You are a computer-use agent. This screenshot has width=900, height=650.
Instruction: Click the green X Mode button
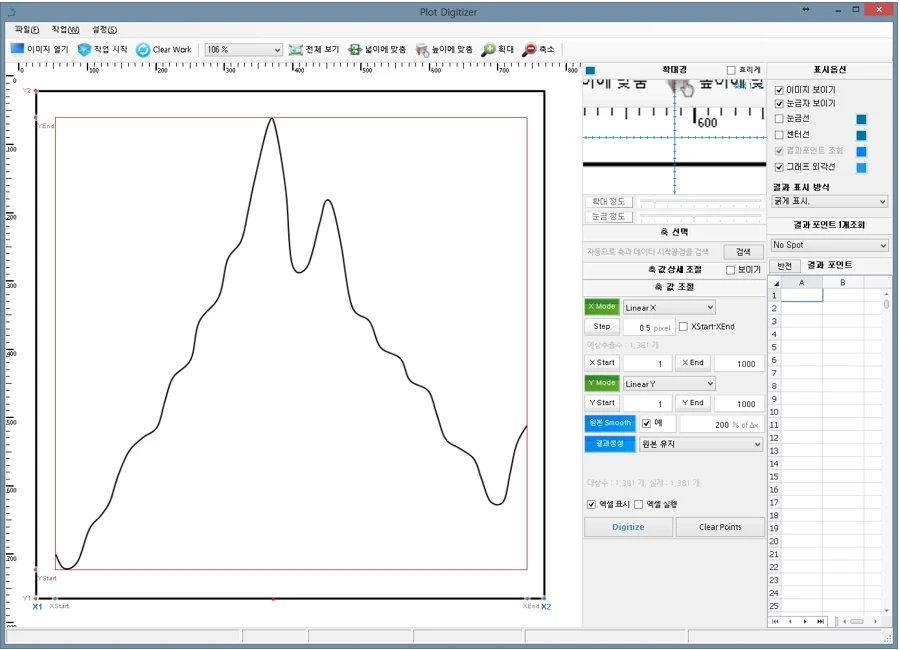point(602,307)
